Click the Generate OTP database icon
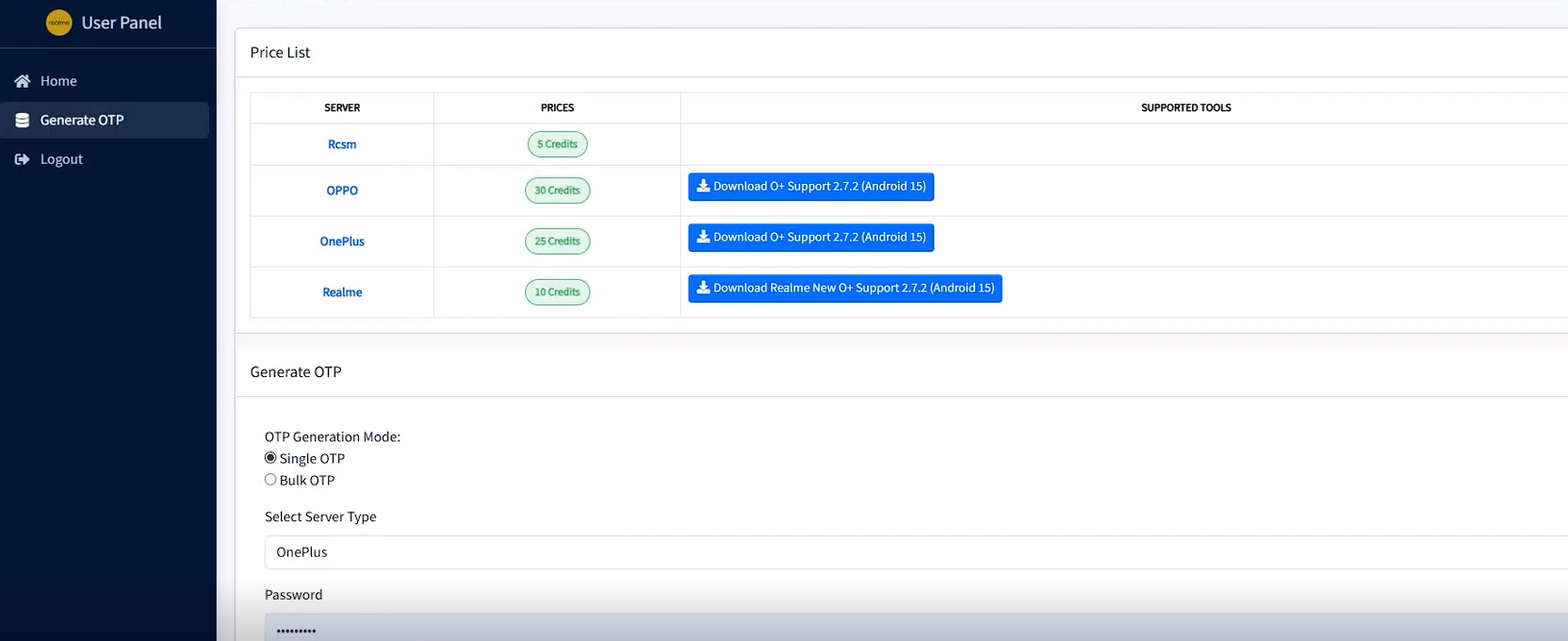The height and width of the screenshot is (641, 1568). pos(23,121)
